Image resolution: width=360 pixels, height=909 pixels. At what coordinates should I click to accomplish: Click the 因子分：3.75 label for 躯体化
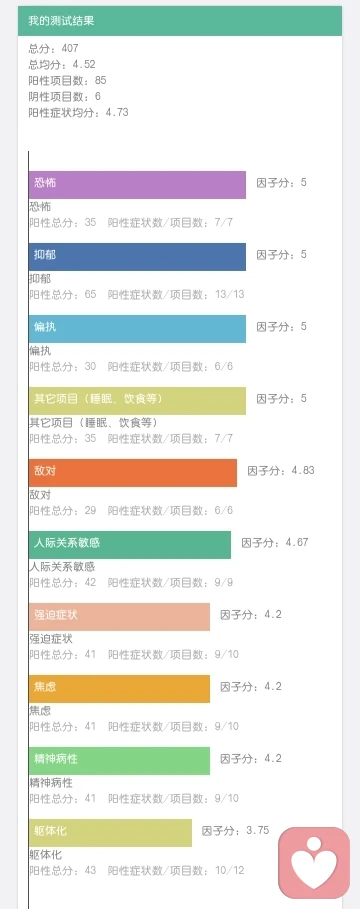click(235, 830)
